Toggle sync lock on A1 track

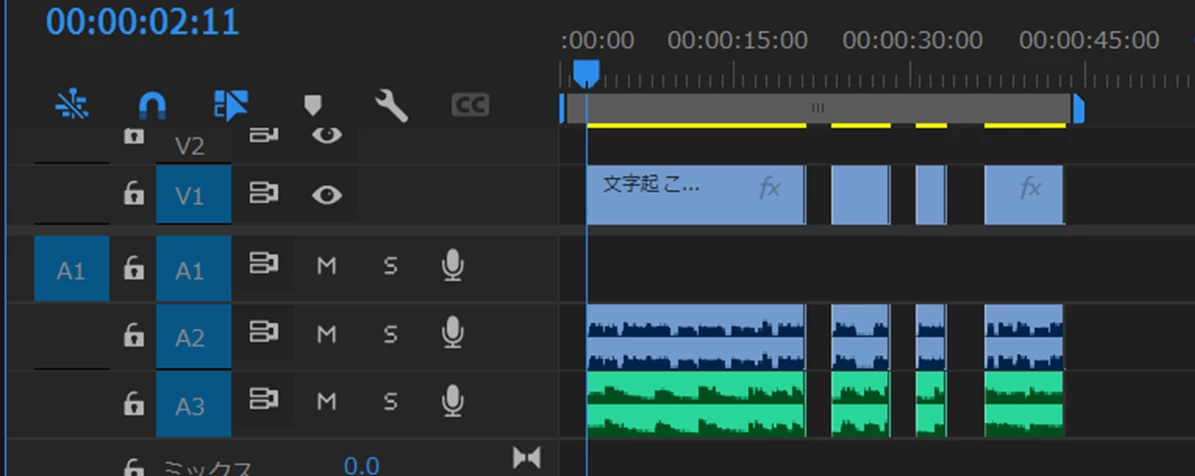point(264,264)
